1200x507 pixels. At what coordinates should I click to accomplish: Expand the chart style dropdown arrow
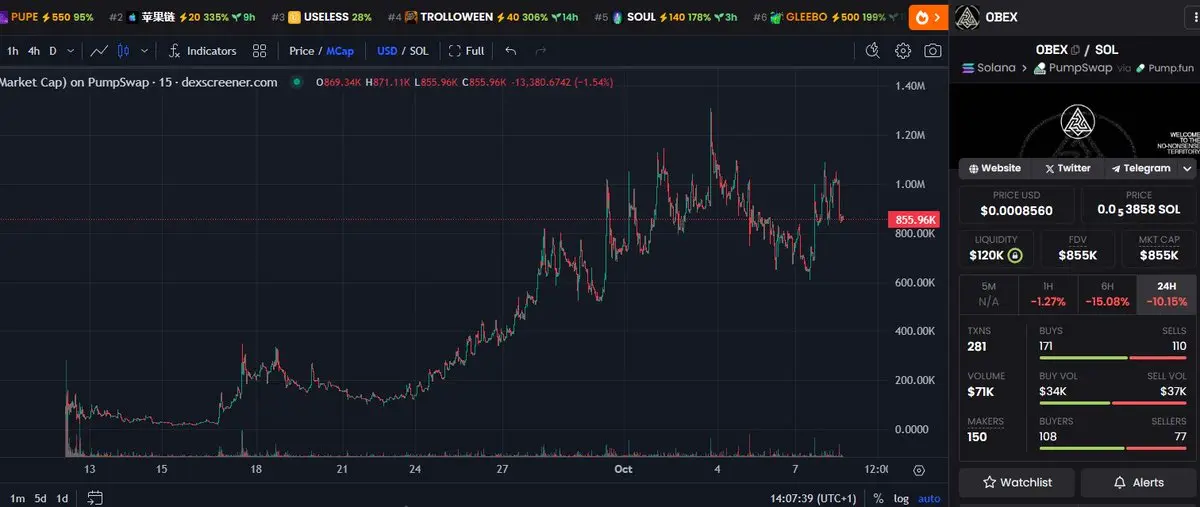(145, 51)
